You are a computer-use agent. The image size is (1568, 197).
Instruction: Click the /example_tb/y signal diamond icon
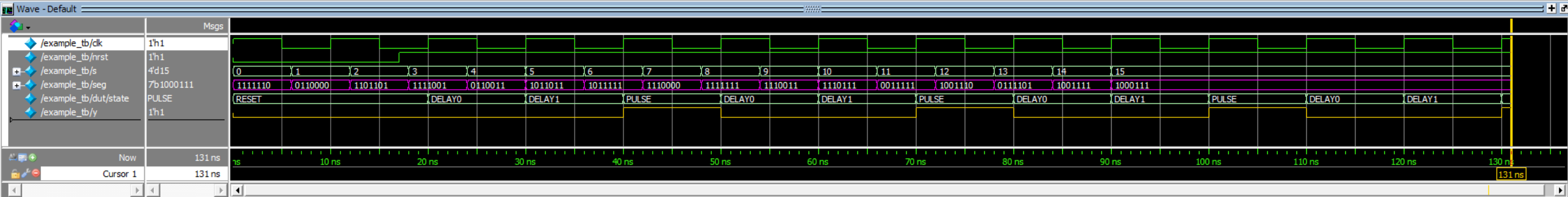coord(30,113)
